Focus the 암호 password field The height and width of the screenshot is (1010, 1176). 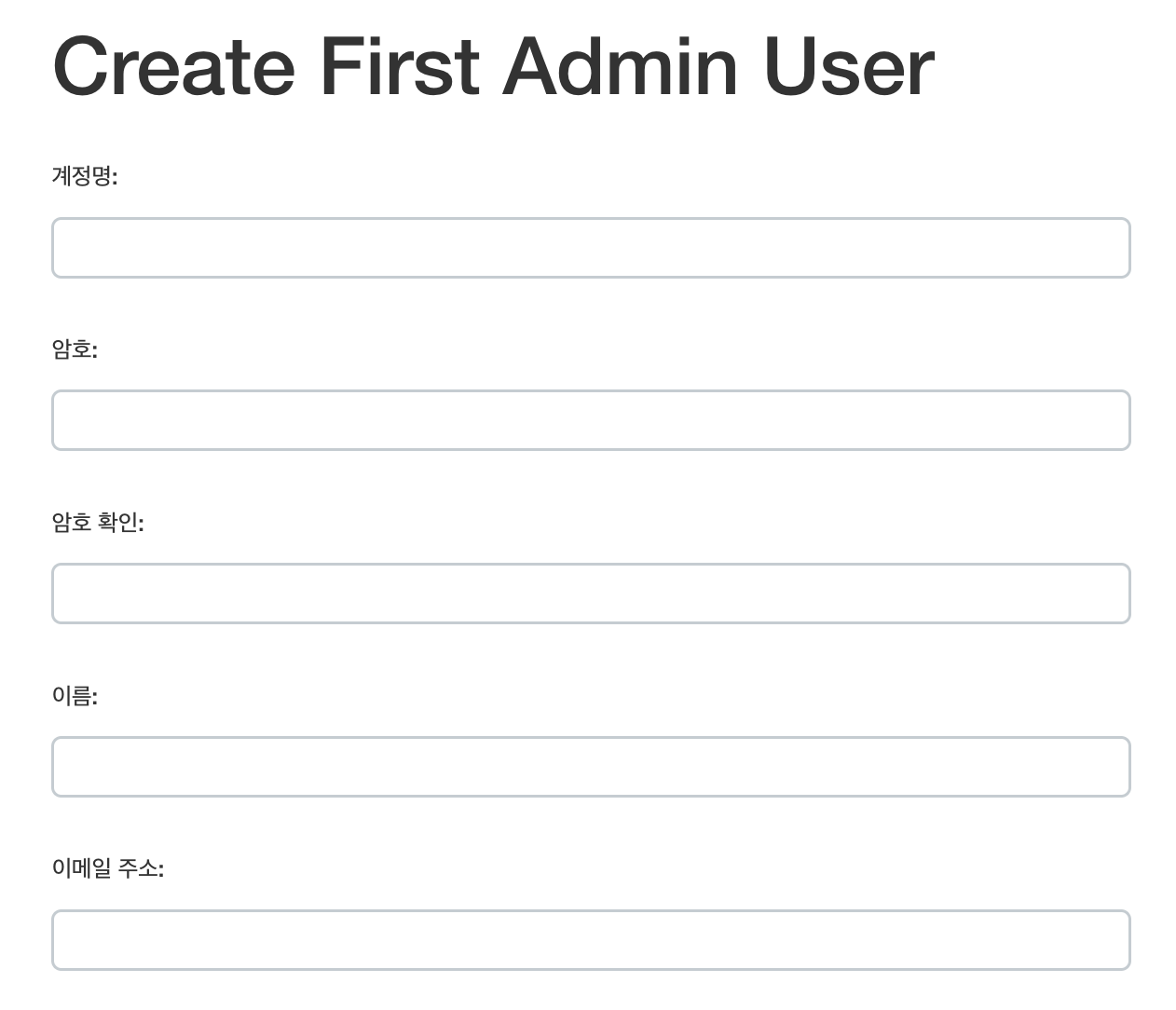pos(591,420)
